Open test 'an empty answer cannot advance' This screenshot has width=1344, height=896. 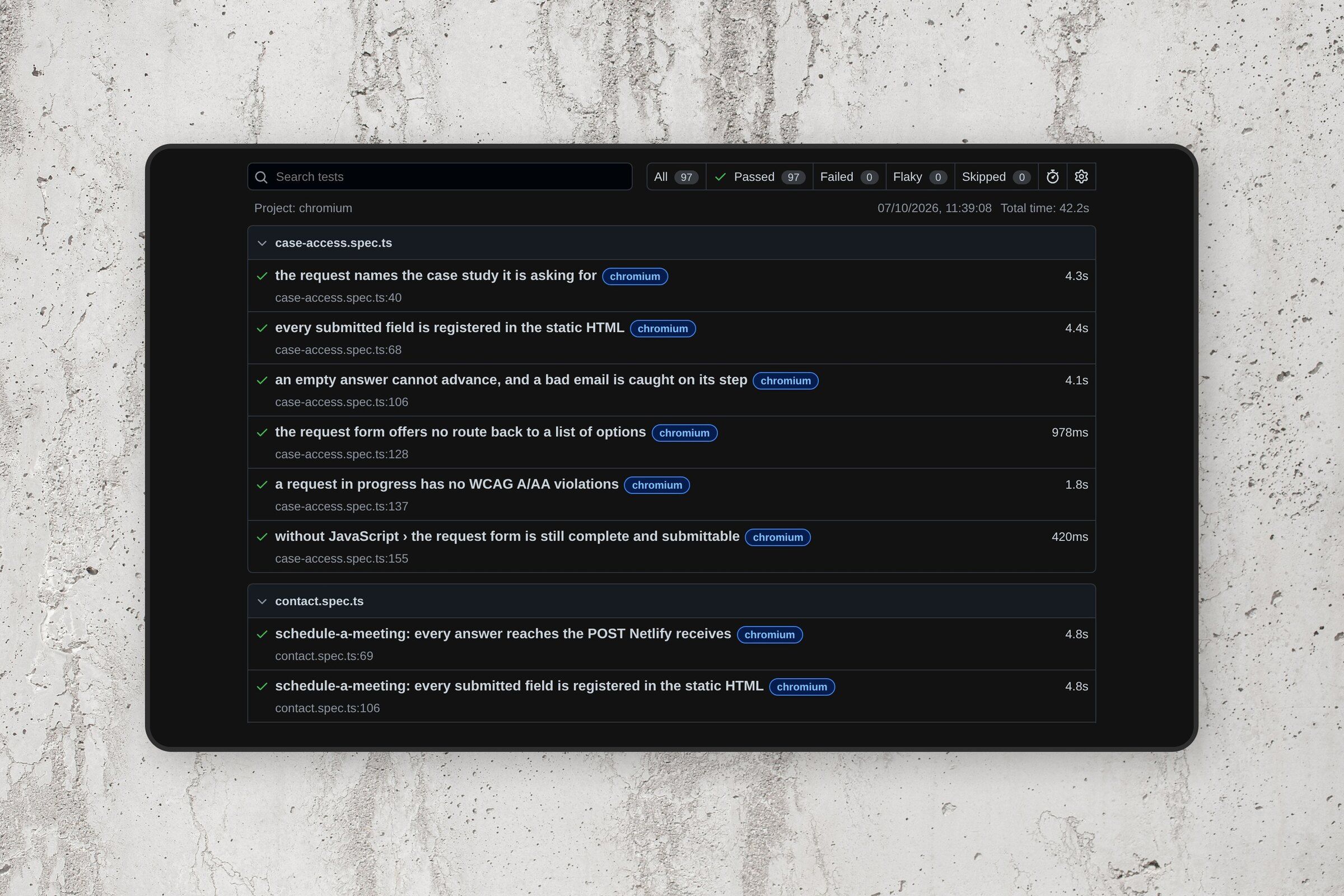point(511,380)
